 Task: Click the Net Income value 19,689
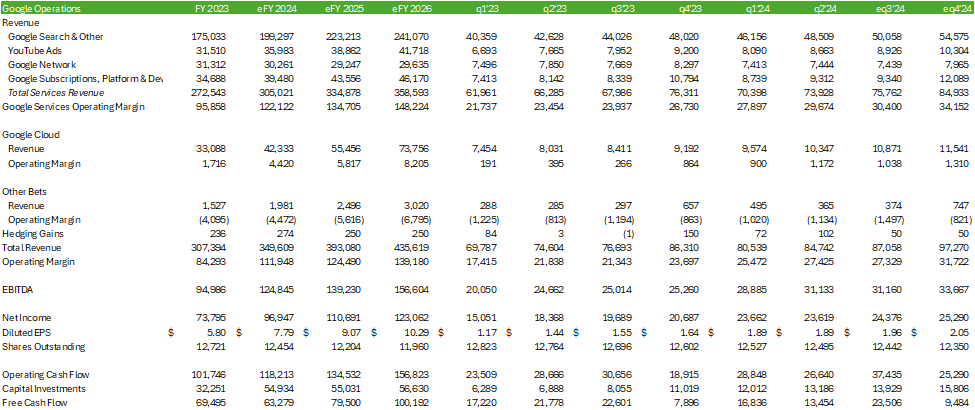click(618, 318)
